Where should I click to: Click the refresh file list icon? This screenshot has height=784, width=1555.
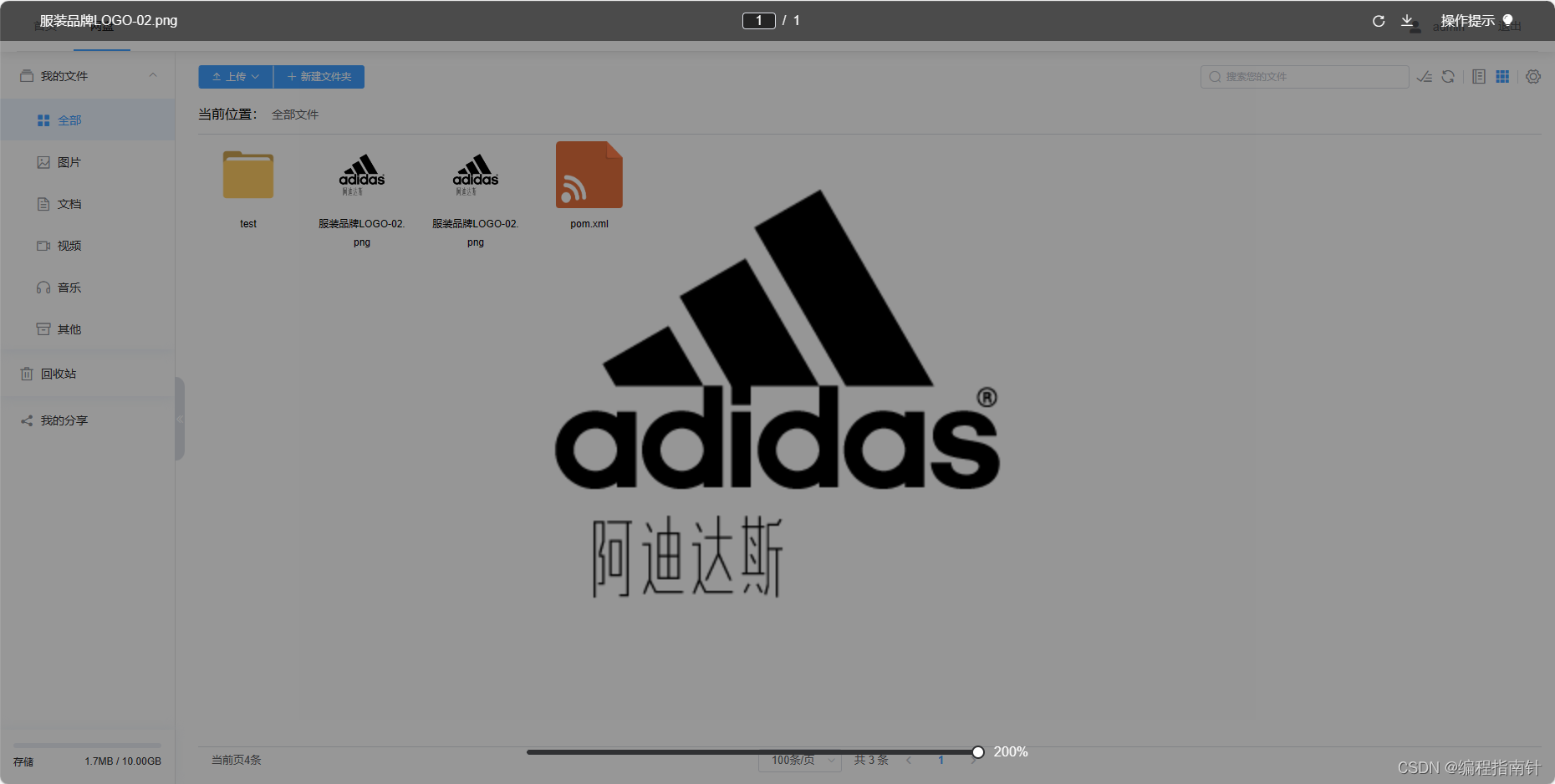click(1448, 77)
